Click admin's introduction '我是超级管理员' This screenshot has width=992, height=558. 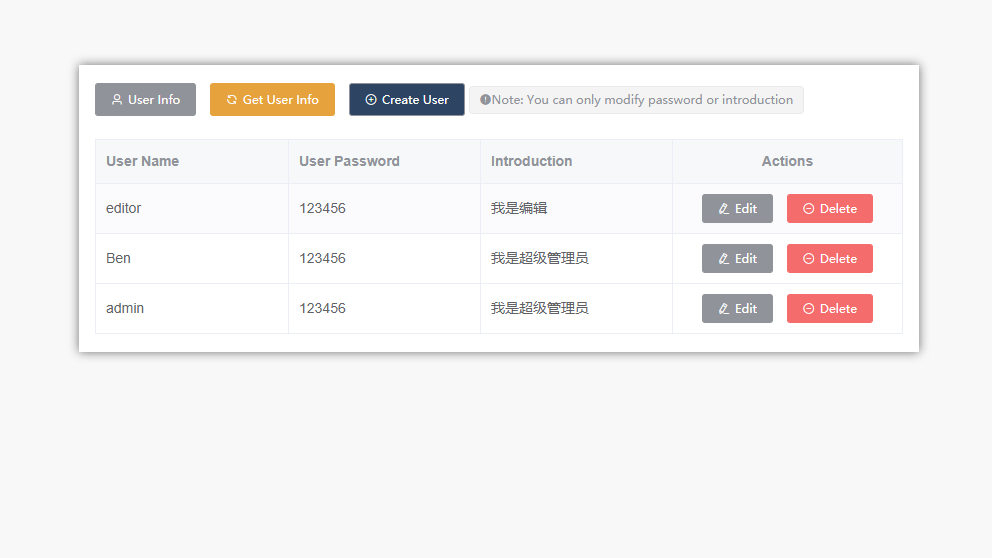(x=540, y=308)
